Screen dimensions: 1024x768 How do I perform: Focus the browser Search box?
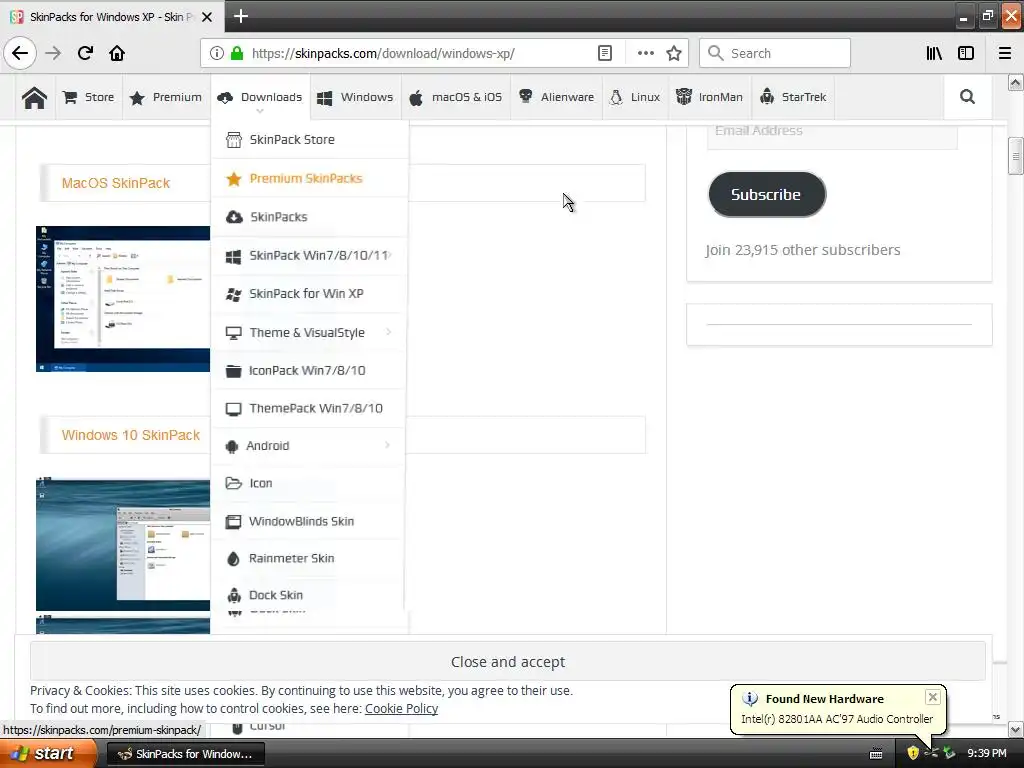775,54
